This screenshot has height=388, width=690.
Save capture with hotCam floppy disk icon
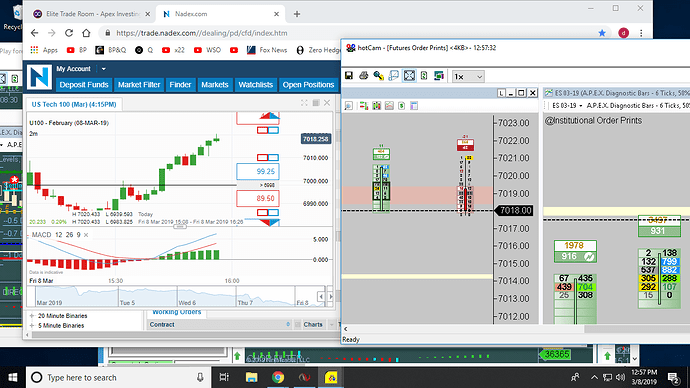pyautogui.click(x=349, y=76)
